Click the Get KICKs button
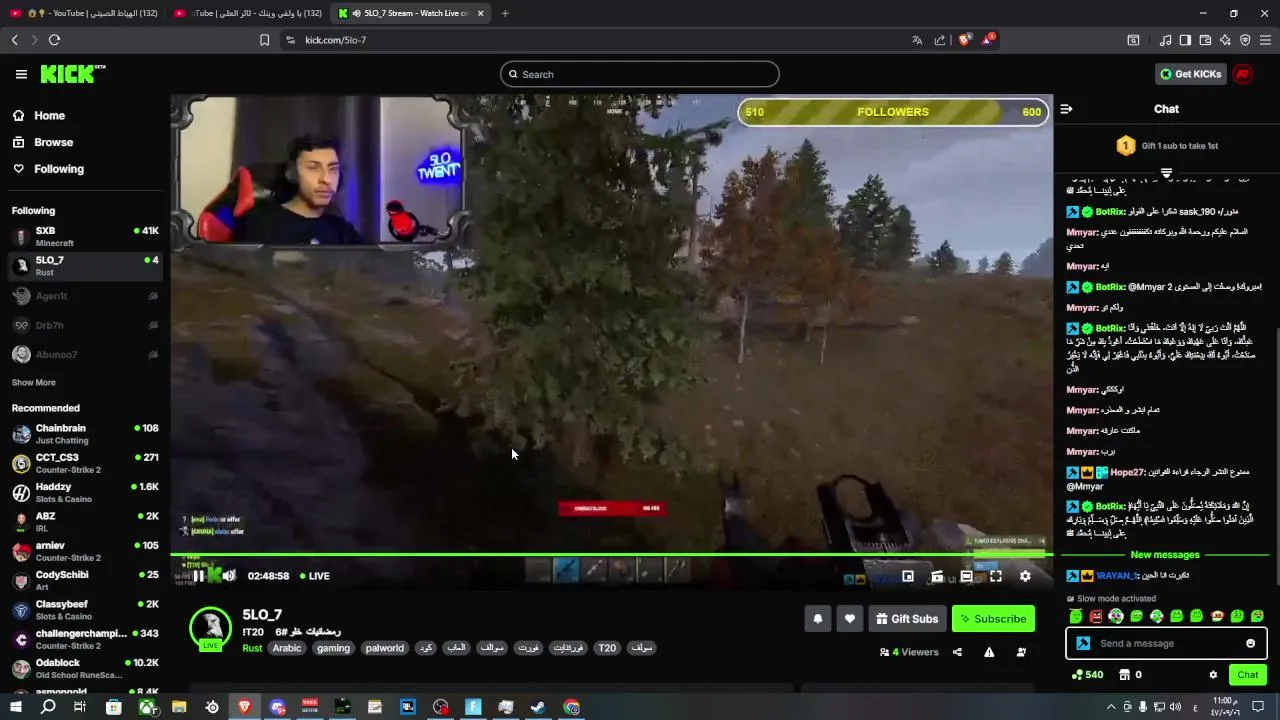The image size is (1280, 720). click(1191, 74)
